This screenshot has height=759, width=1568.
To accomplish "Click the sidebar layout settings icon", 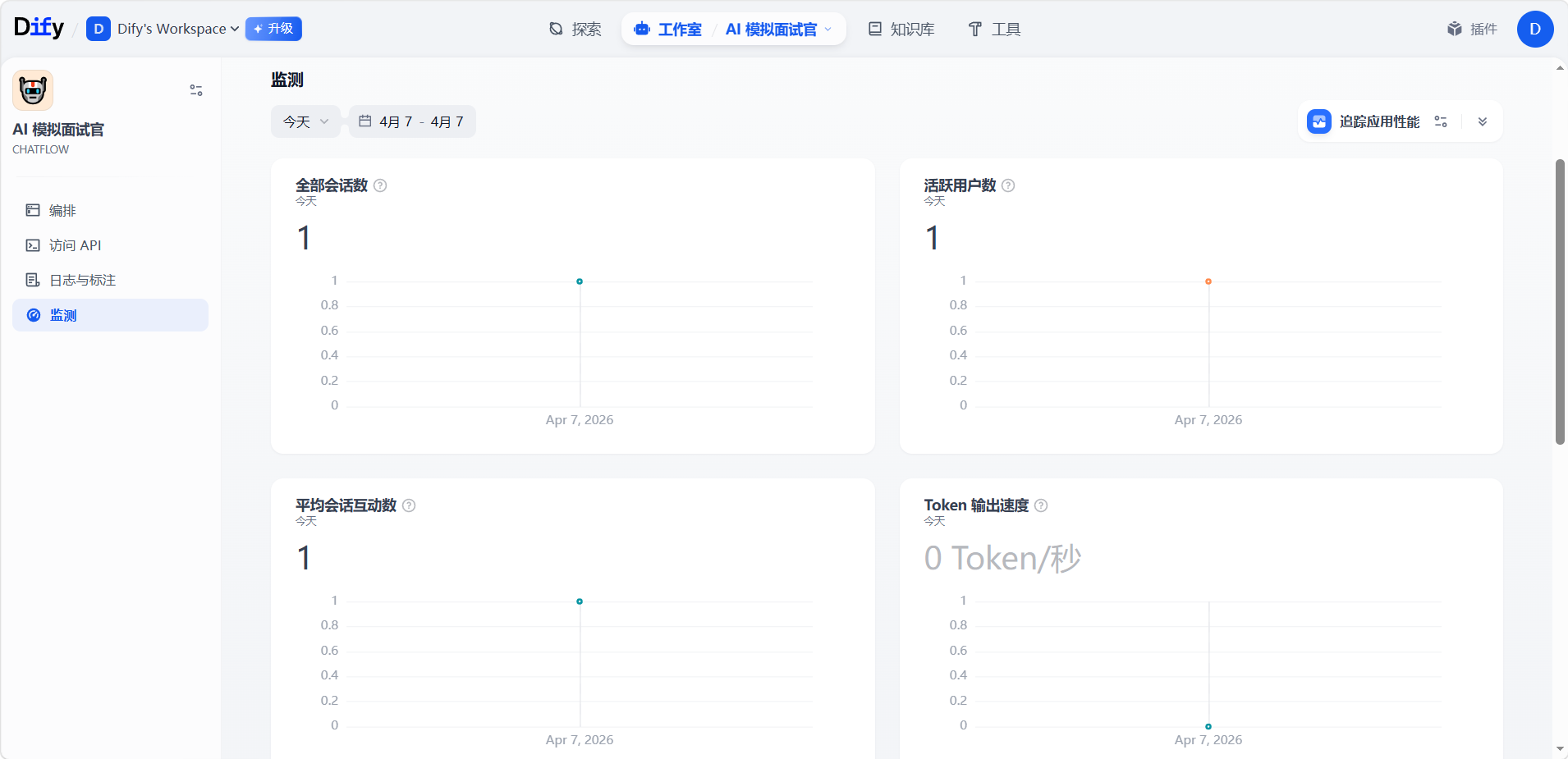I will [x=196, y=90].
